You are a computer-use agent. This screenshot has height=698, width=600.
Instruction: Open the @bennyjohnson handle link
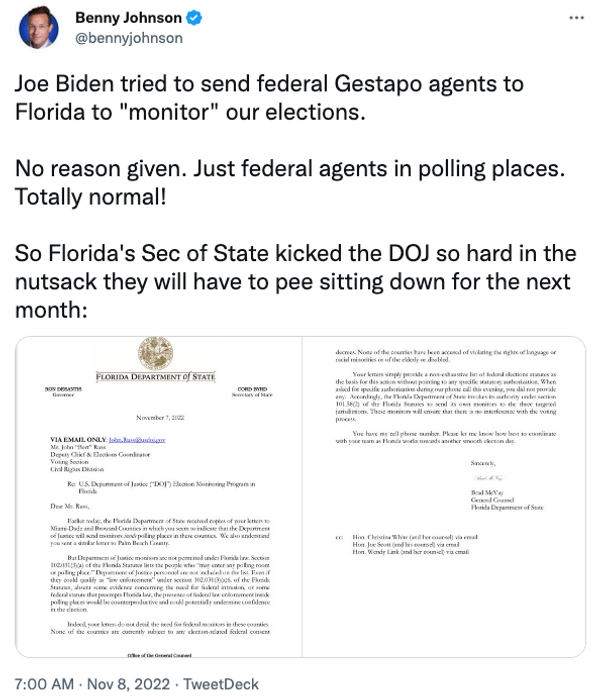129,38
